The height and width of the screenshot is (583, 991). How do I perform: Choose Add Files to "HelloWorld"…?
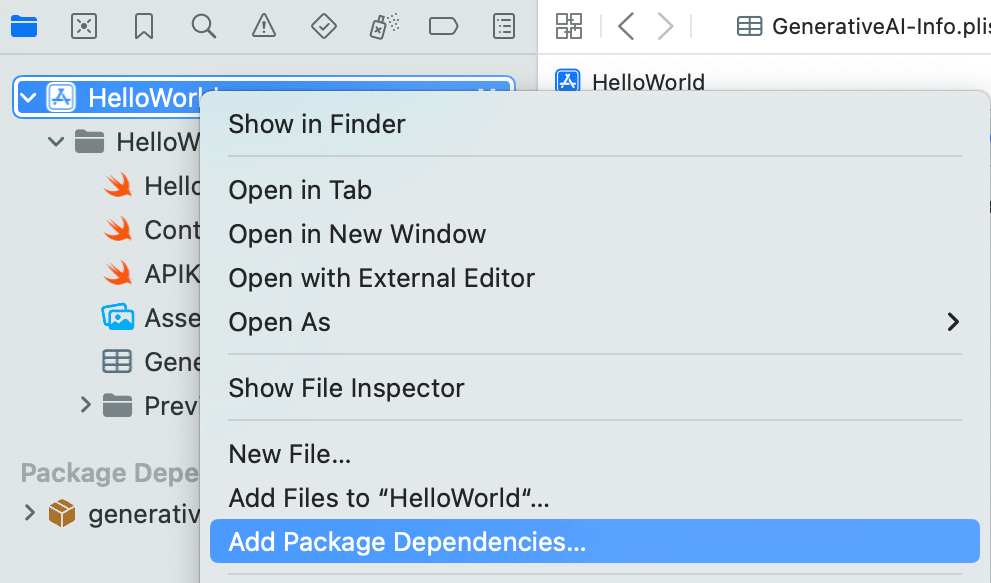(x=389, y=498)
